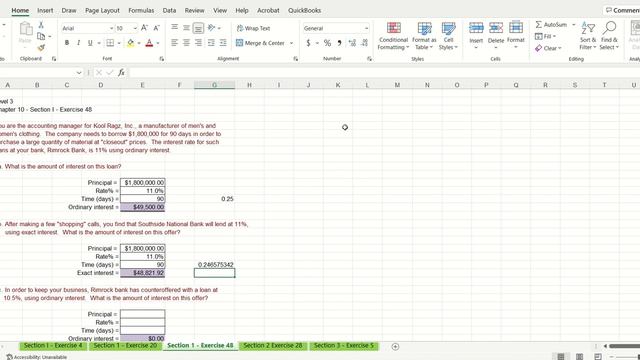Increase decimal places
This screenshot has height=360, width=640.
tap(352, 42)
